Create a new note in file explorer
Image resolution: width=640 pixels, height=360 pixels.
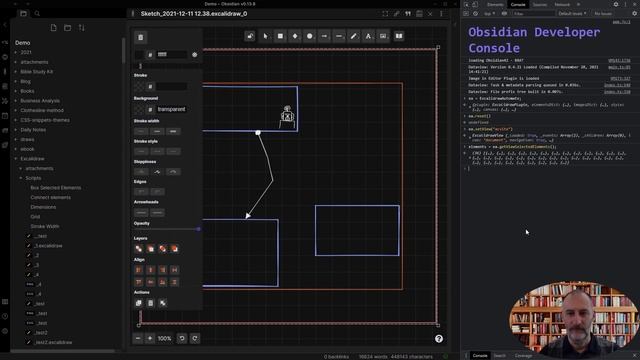(53, 28)
